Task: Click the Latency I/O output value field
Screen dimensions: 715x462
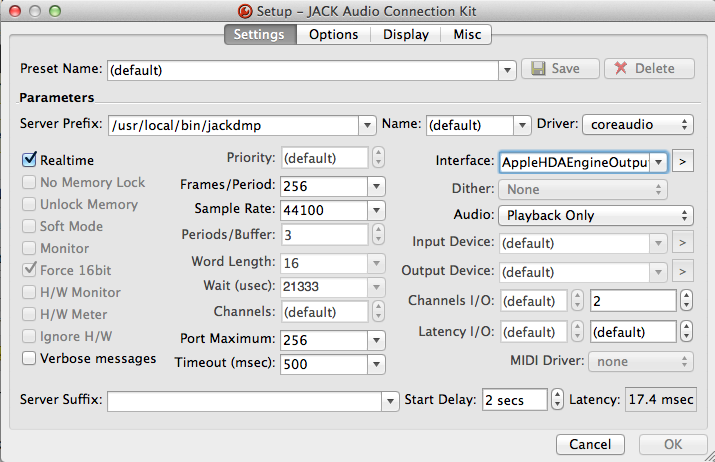Action: (x=633, y=332)
